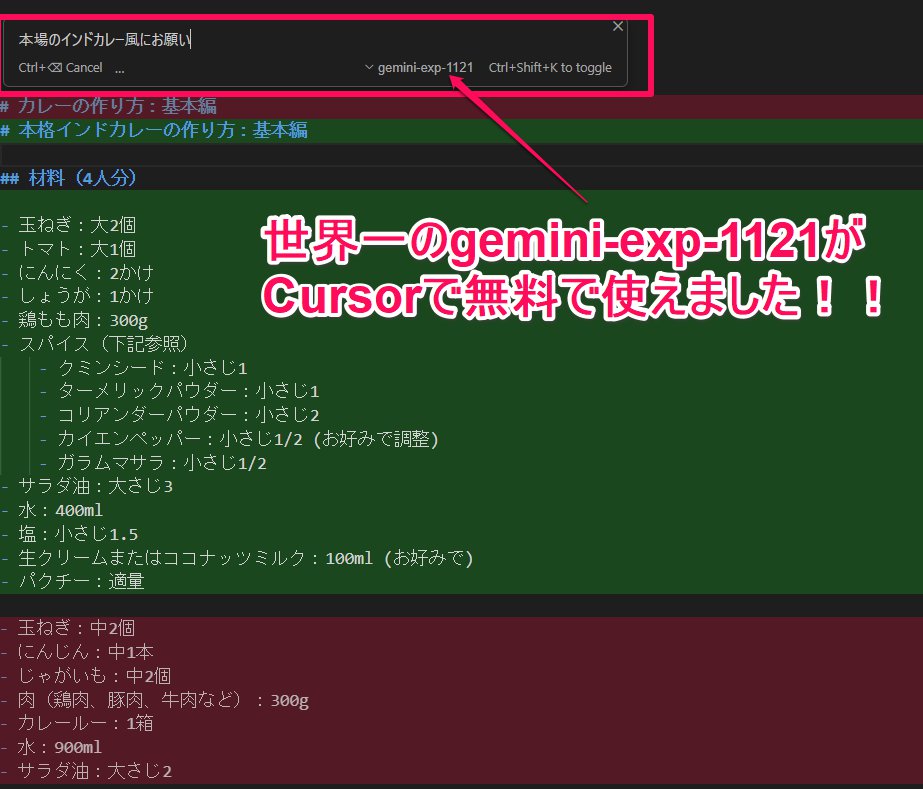
Task: Click the line '塩：小さじ1.5'
Action: tap(78, 534)
